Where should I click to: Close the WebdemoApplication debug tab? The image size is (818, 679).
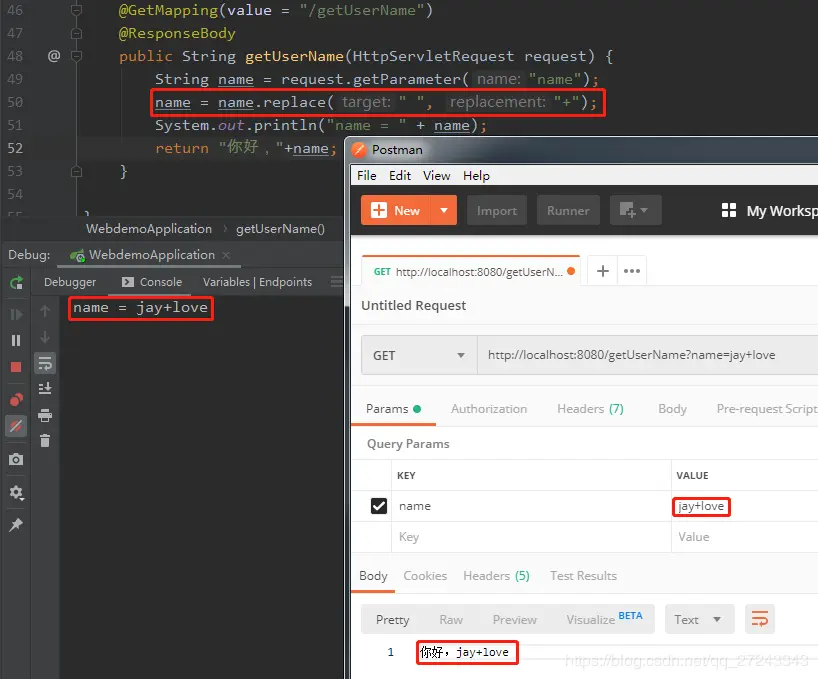(226, 255)
